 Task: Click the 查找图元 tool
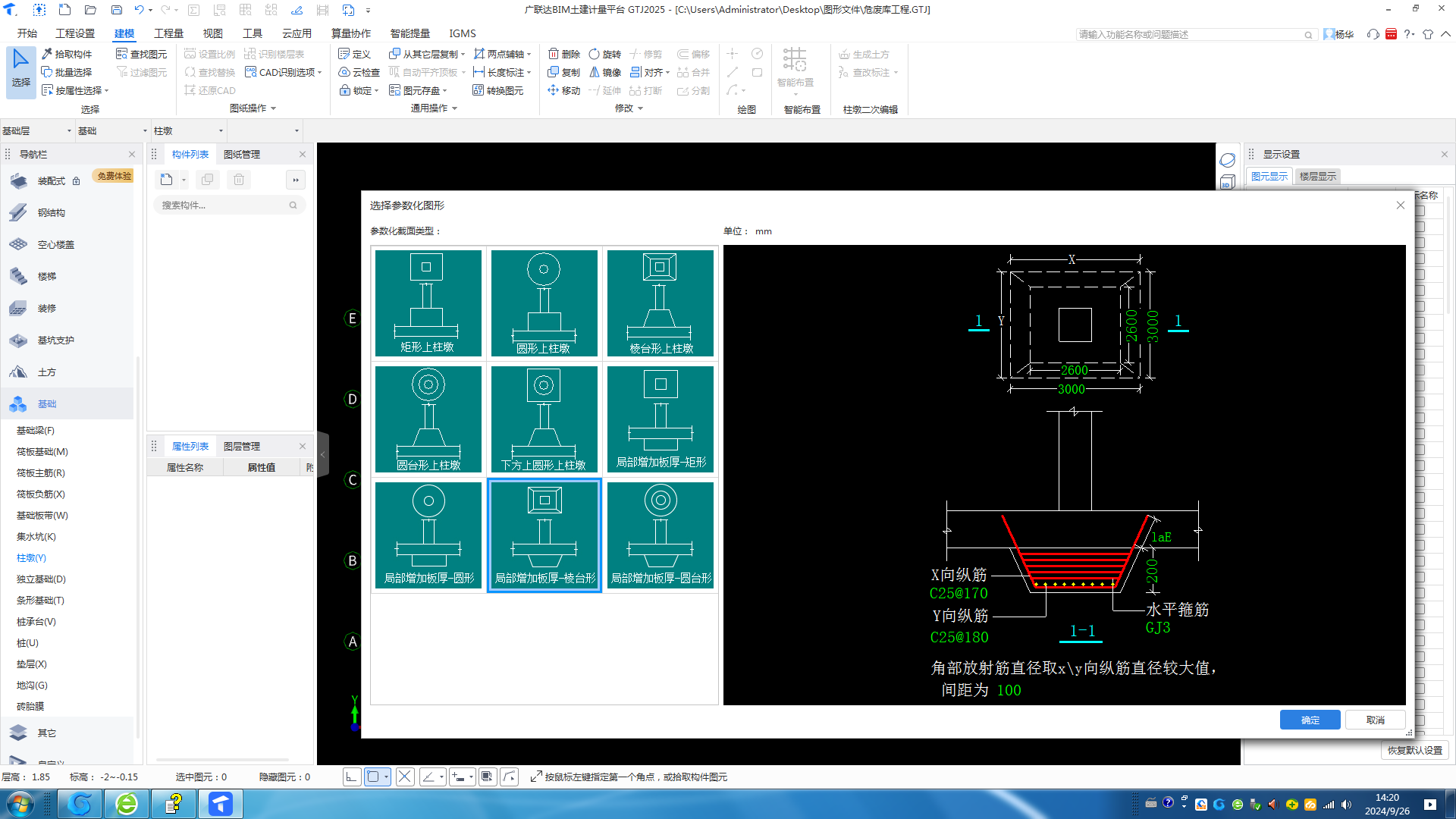point(142,54)
